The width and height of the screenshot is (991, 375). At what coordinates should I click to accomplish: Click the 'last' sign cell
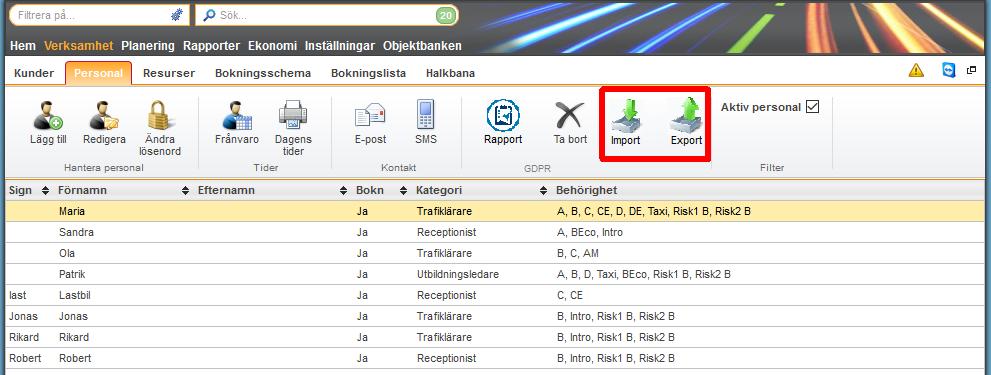pos(18,295)
